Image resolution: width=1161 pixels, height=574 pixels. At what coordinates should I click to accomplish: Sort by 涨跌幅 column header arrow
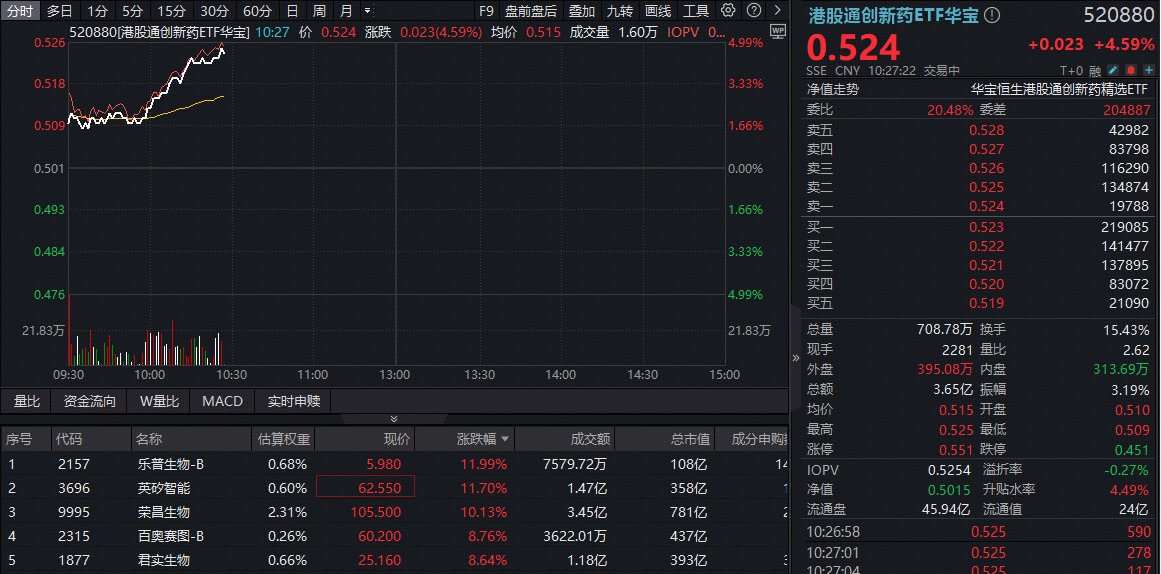[x=505, y=439]
